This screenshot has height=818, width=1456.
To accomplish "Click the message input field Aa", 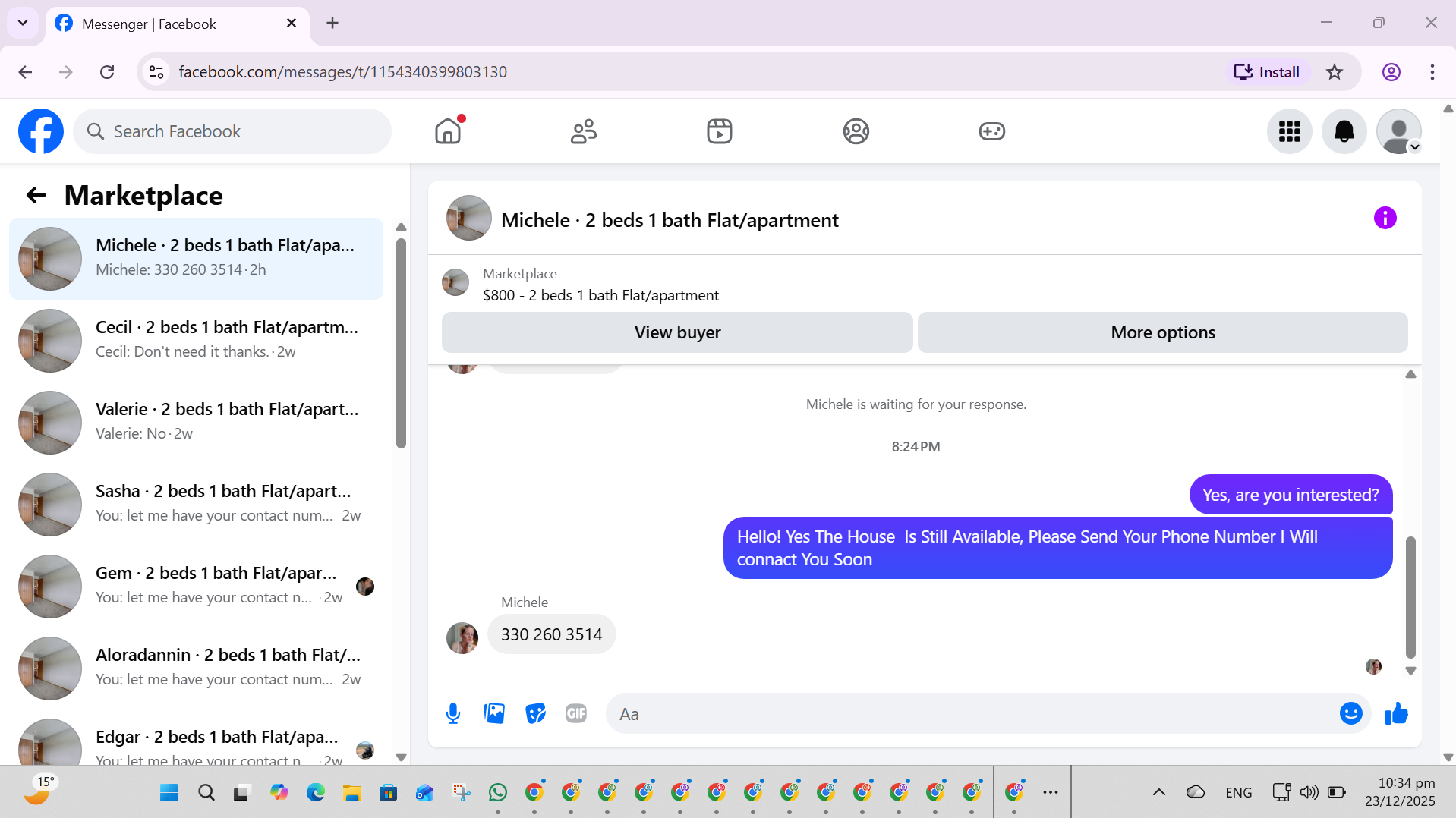I will [972, 713].
